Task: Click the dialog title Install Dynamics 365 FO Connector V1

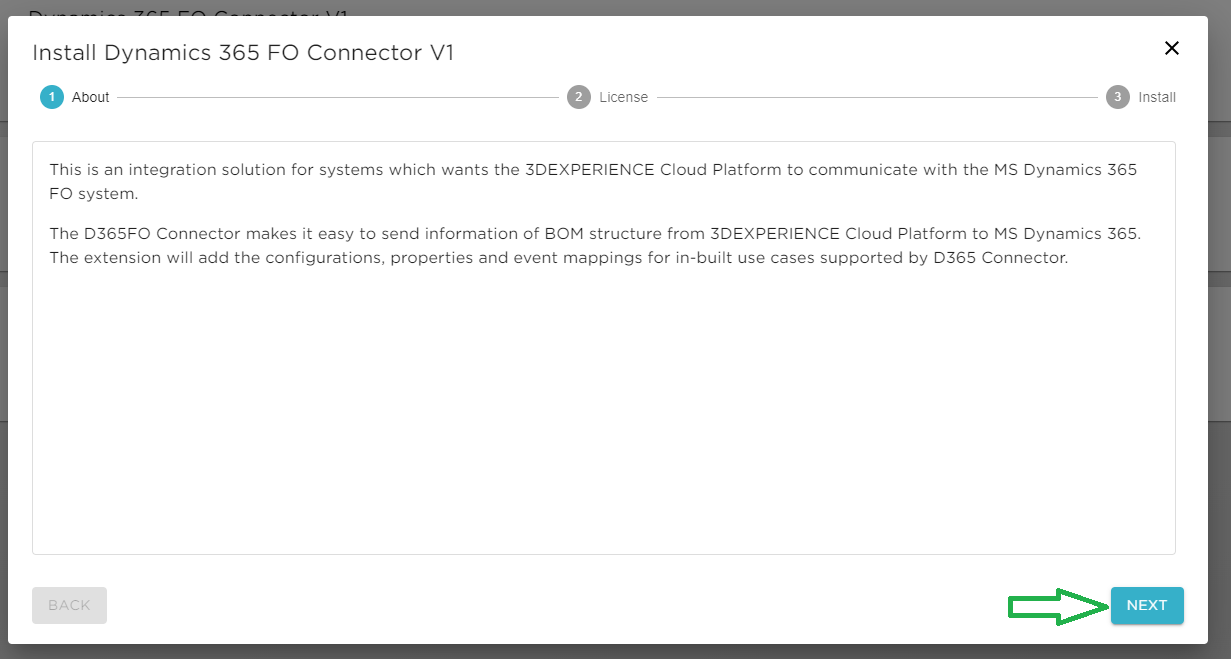Action: [x=243, y=53]
